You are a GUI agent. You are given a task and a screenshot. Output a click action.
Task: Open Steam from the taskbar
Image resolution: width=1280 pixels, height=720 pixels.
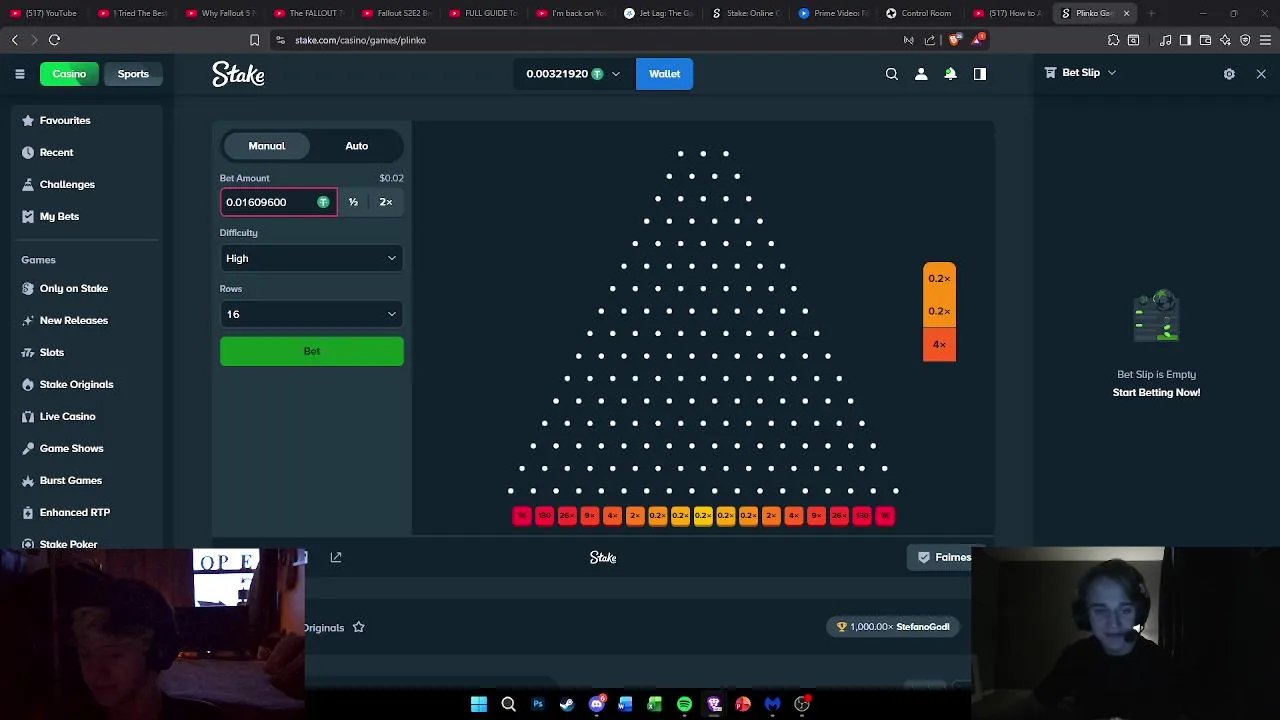click(567, 704)
